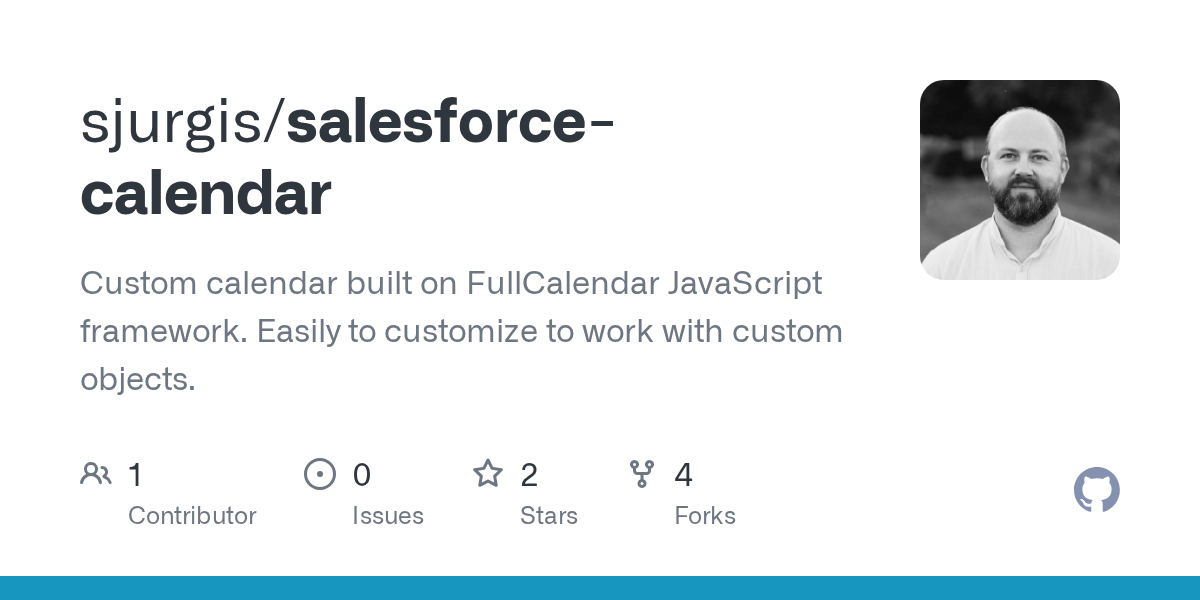This screenshot has width=1200, height=600.
Task: Open the sjurgis profile avatar photo
Action: (1019, 180)
